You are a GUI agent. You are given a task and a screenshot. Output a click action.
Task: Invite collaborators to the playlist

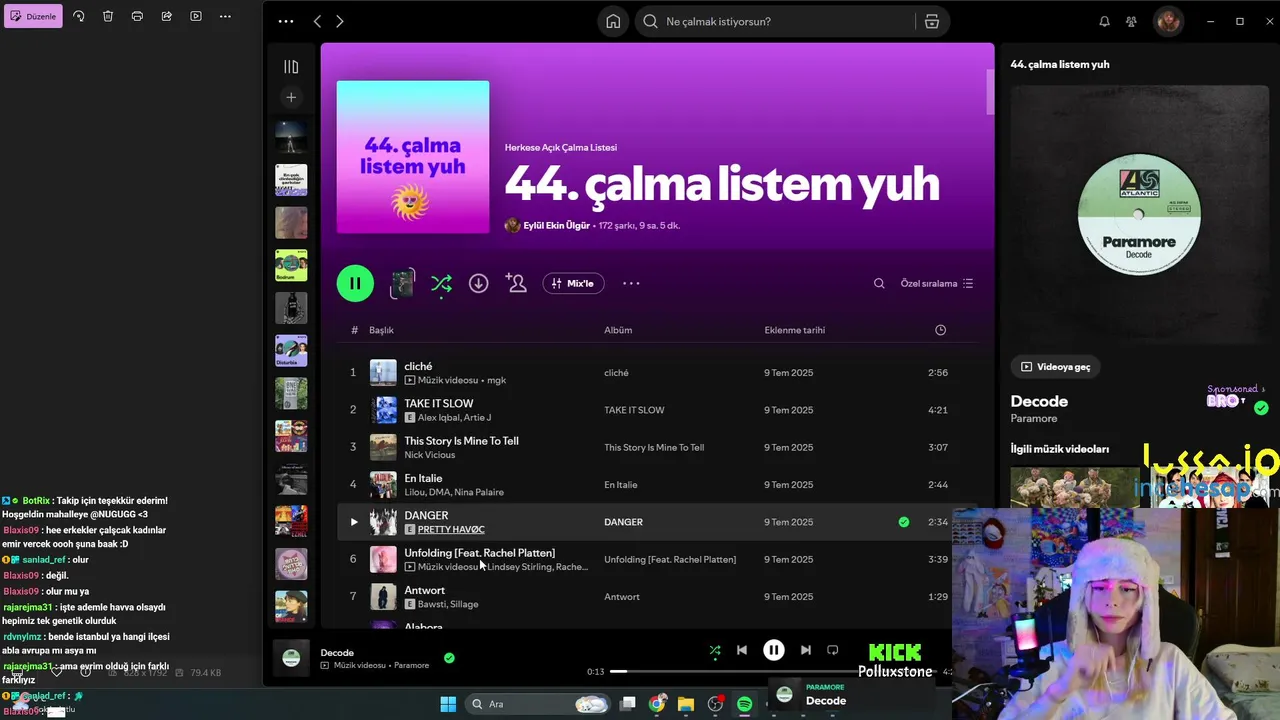(516, 283)
